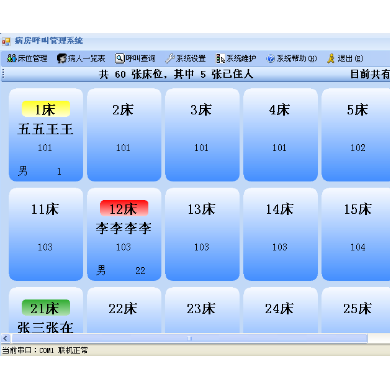
Task: Click the window title 病房呼叫管理系统
Action: [x=49, y=41]
